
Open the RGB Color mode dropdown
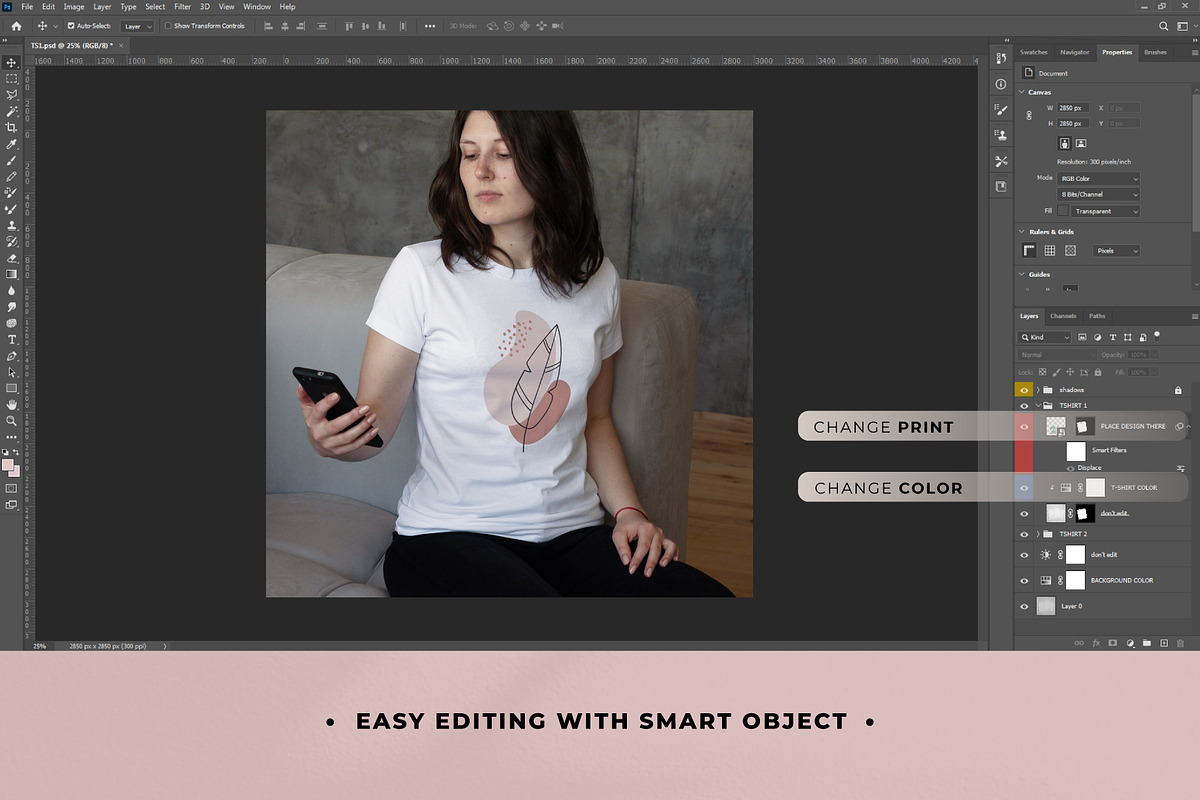(x=1099, y=178)
